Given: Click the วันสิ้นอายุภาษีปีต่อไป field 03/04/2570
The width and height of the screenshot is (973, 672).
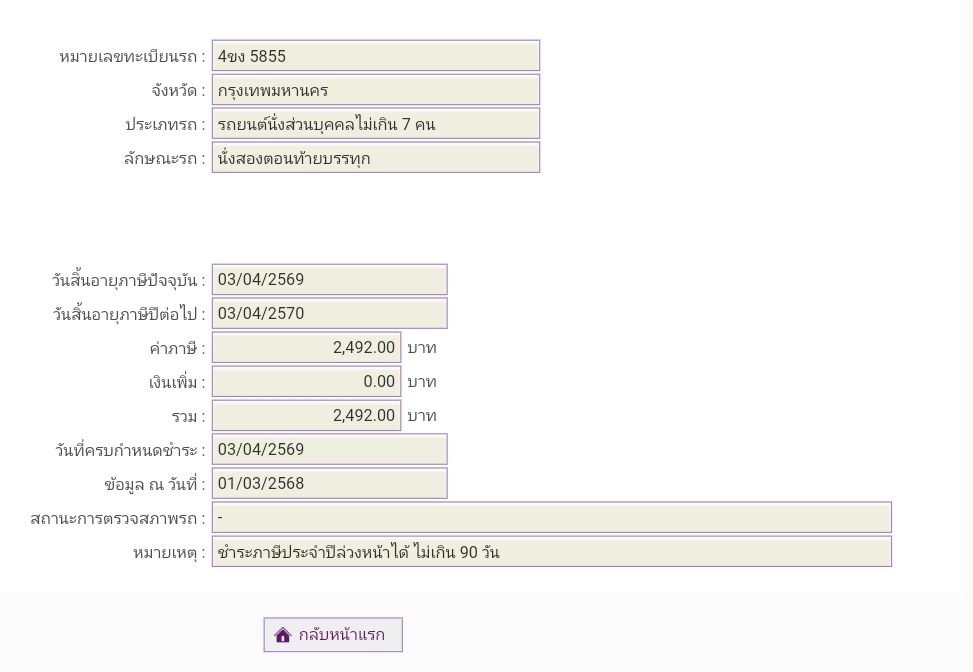Looking at the screenshot, I should coord(330,313).
